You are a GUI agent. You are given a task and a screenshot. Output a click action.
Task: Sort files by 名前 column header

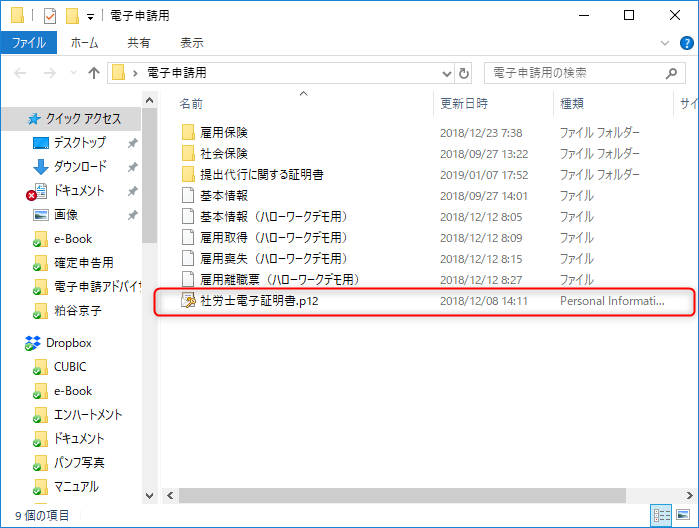tap(191, 103)
